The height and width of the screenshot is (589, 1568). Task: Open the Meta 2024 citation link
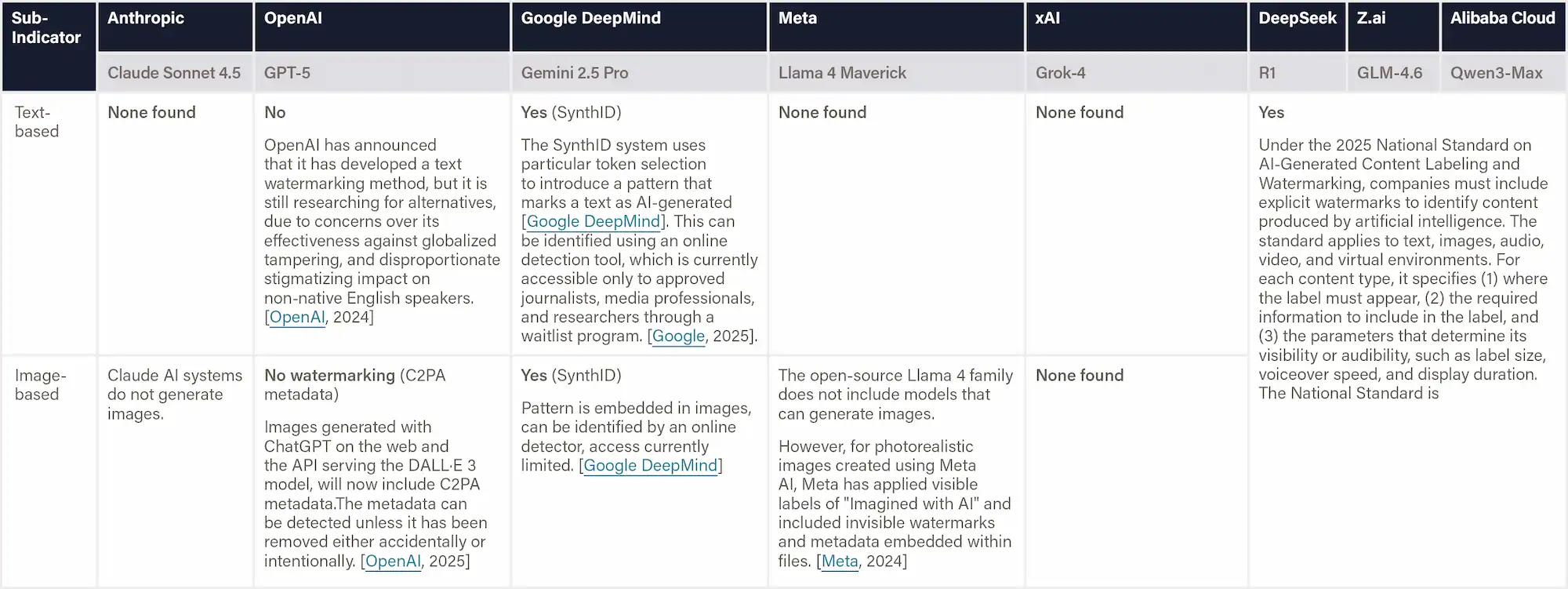840,562
